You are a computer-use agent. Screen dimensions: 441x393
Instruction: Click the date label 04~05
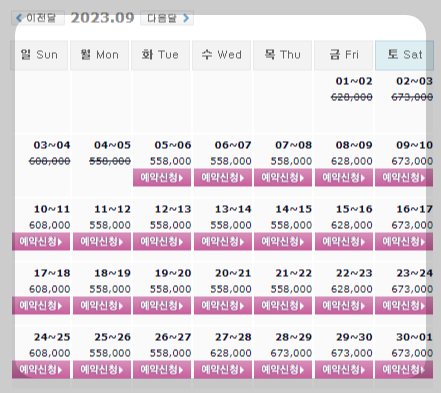pyautogui.click(x=112, y=145)
